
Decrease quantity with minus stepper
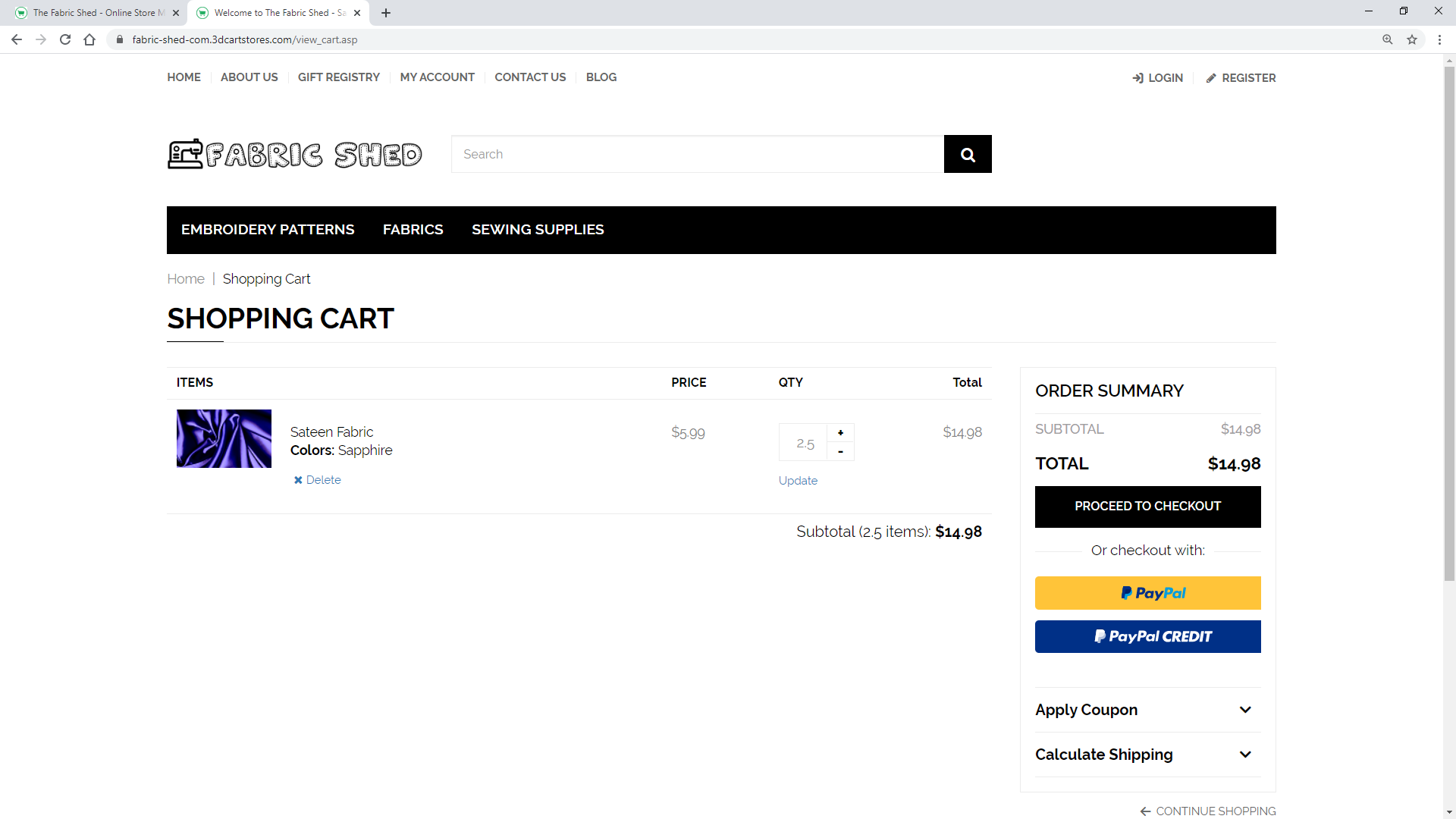(x=840, y=451)
